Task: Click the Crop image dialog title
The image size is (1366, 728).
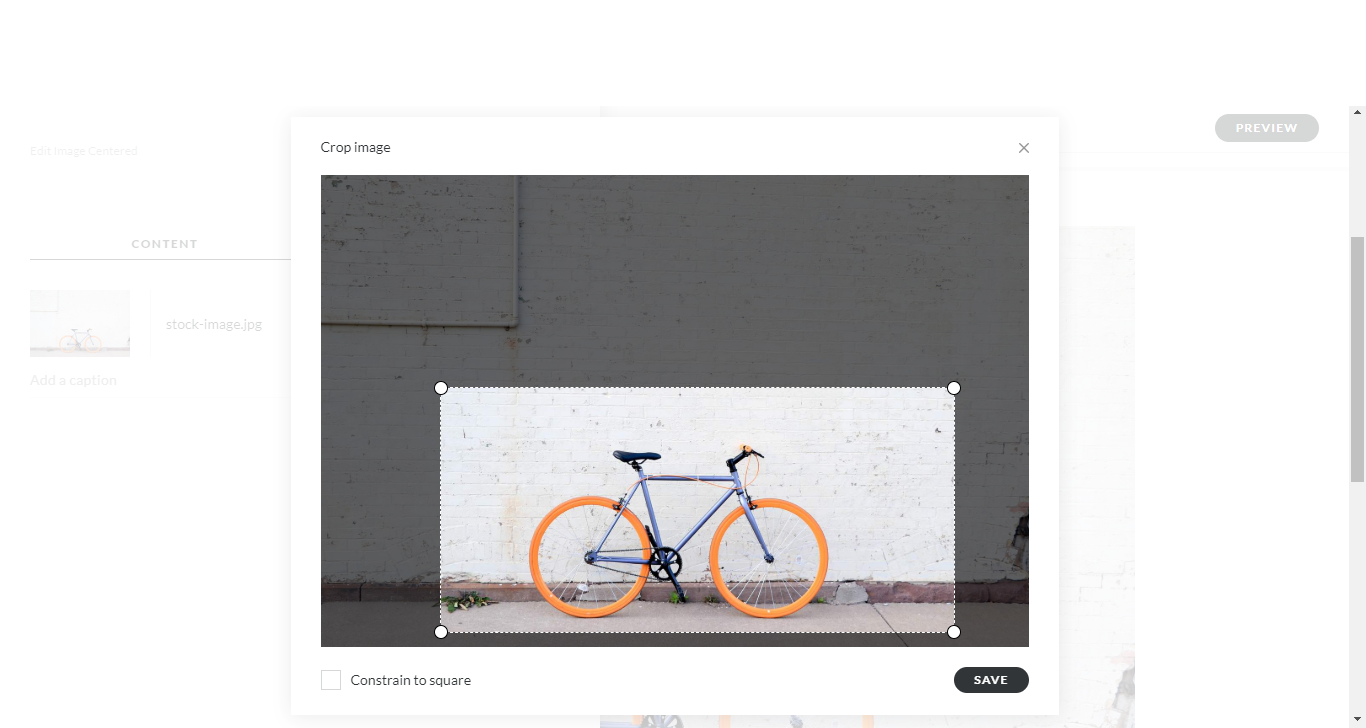Action: (355, 147)
